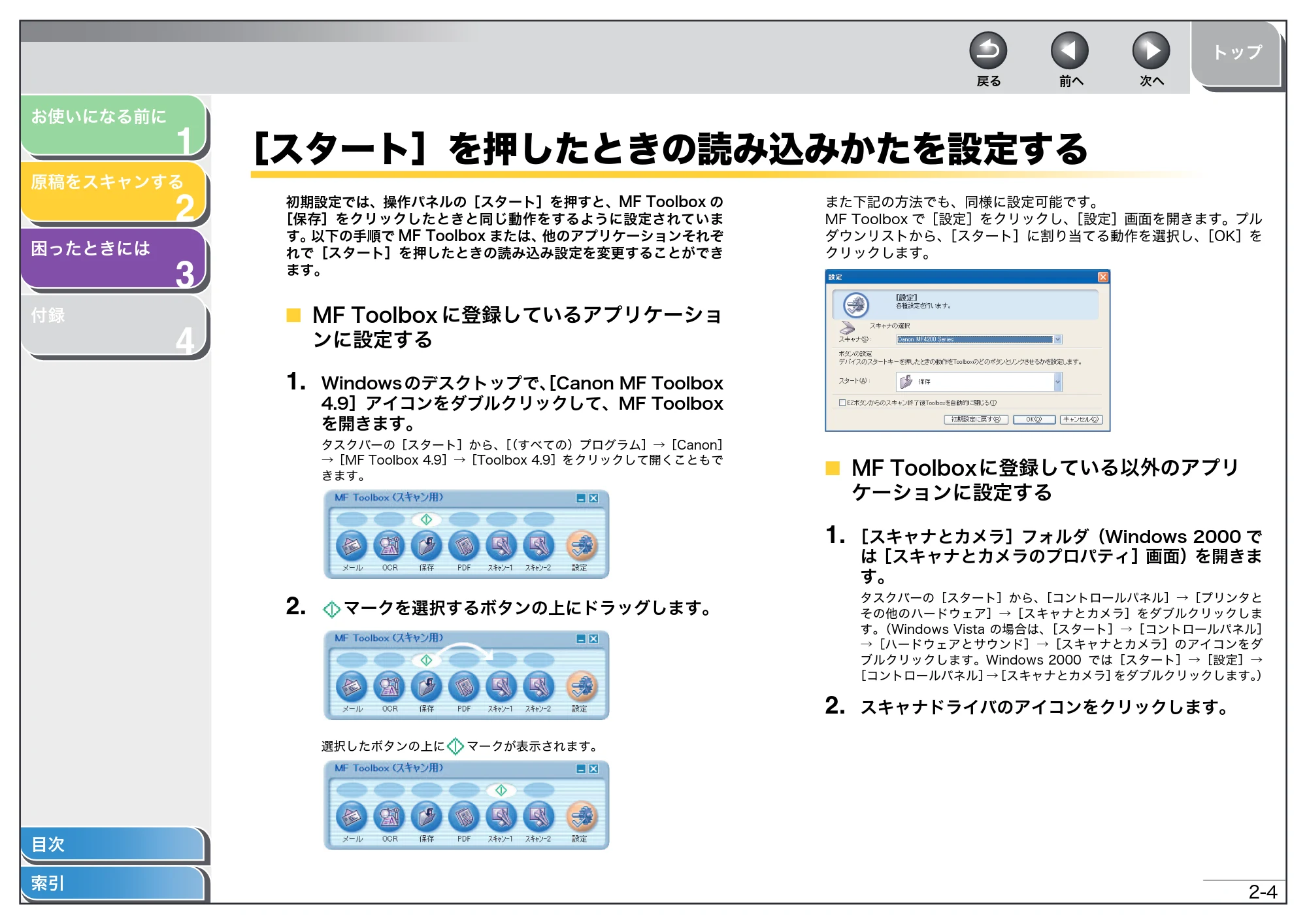Open chapter 1 お使いになる前に tab
The width and height of the screenshot is (1307, 924).
[114, 126]
